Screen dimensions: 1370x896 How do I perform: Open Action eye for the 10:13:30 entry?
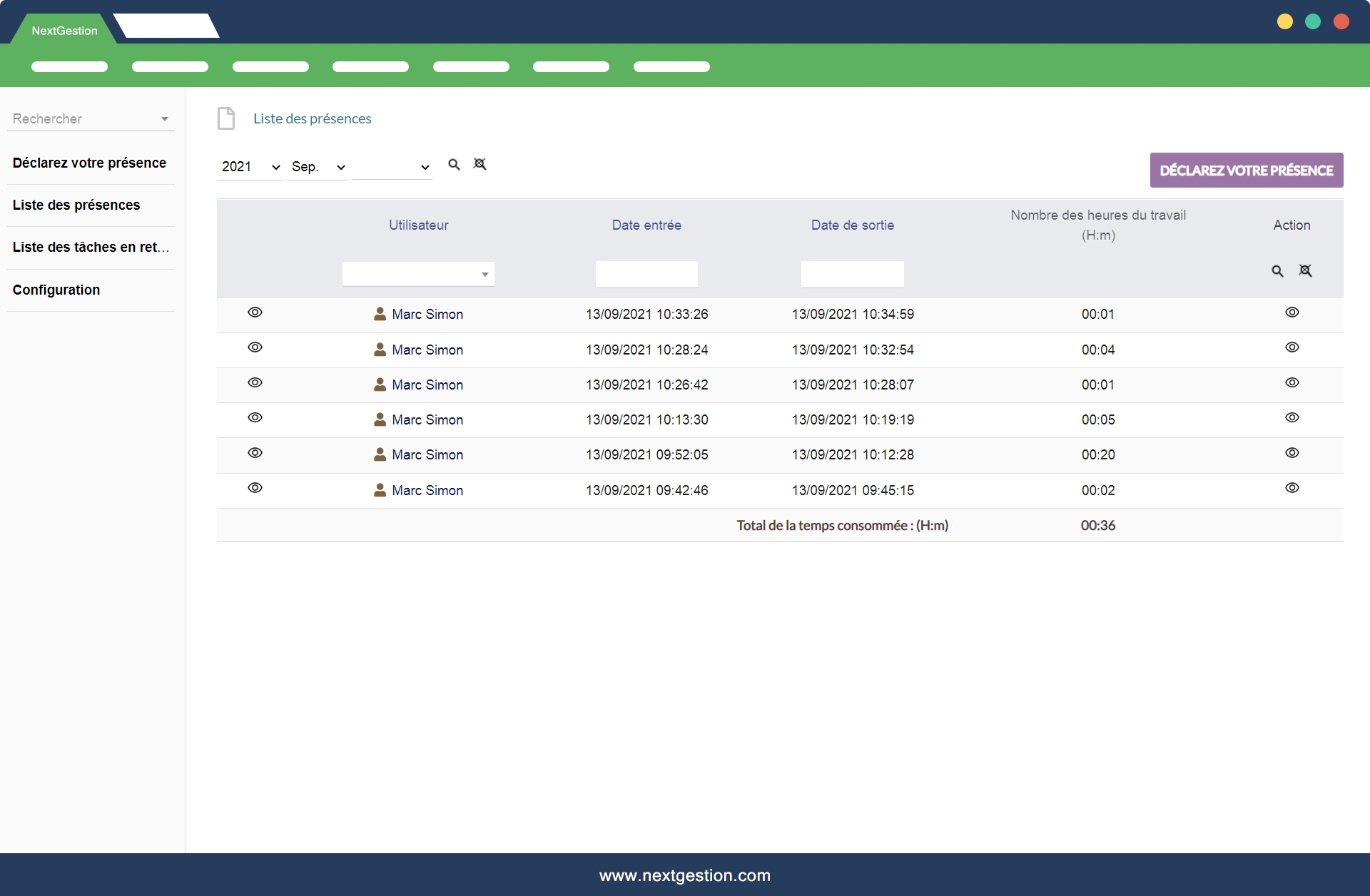tap(1292, 418)
